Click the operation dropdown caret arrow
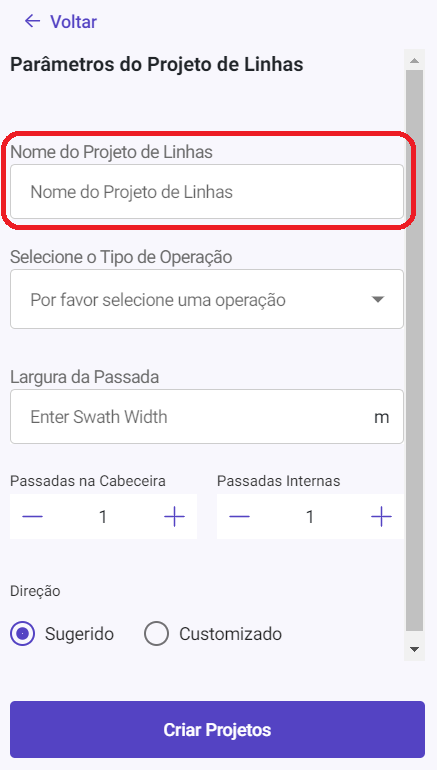 coord(378,300)
